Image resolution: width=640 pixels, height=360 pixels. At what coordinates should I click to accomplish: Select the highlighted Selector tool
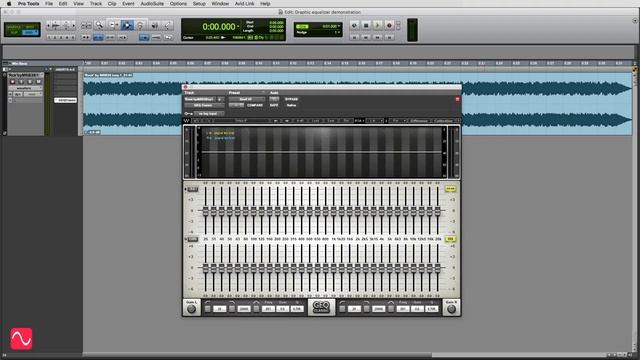[x=127, y=25]
